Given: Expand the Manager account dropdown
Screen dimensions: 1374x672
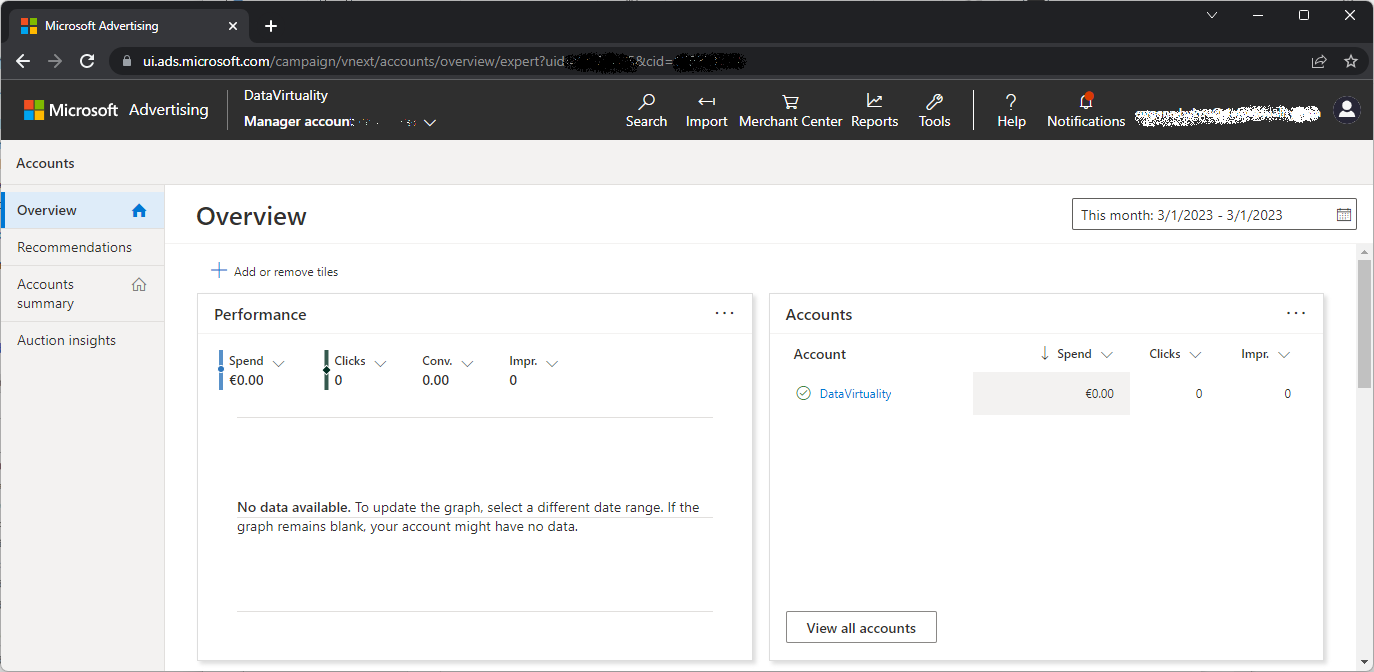Looking at the screenshot, I should tap(430, 122).
